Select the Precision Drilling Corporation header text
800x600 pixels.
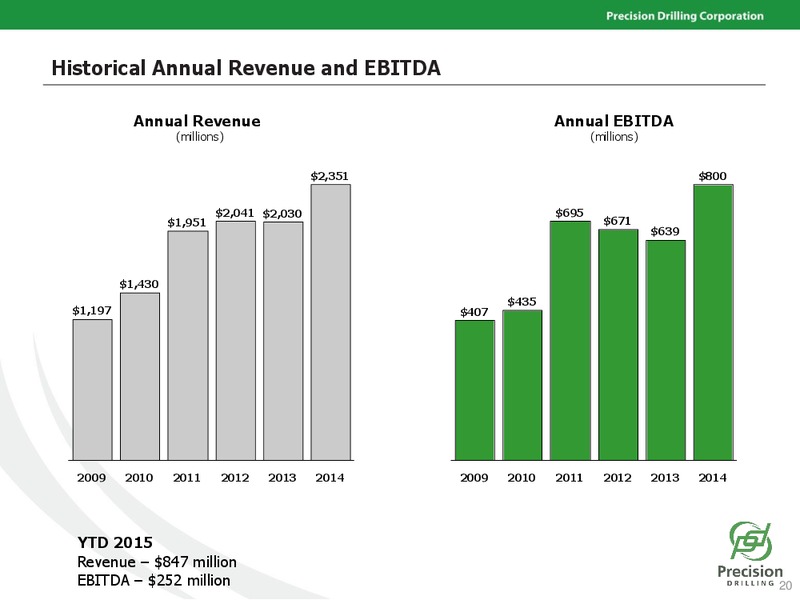coord(685,16)
